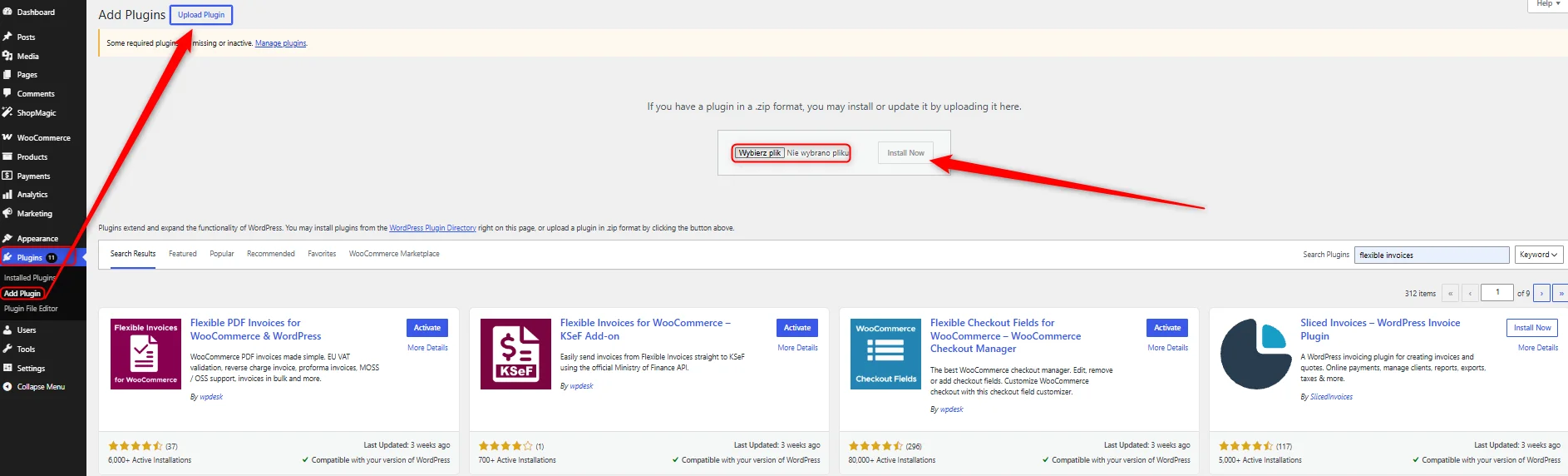This screenshot has height=476, width=1568.
Task: Go to last page of plugin results
Action: click(x=1561, y=293)
